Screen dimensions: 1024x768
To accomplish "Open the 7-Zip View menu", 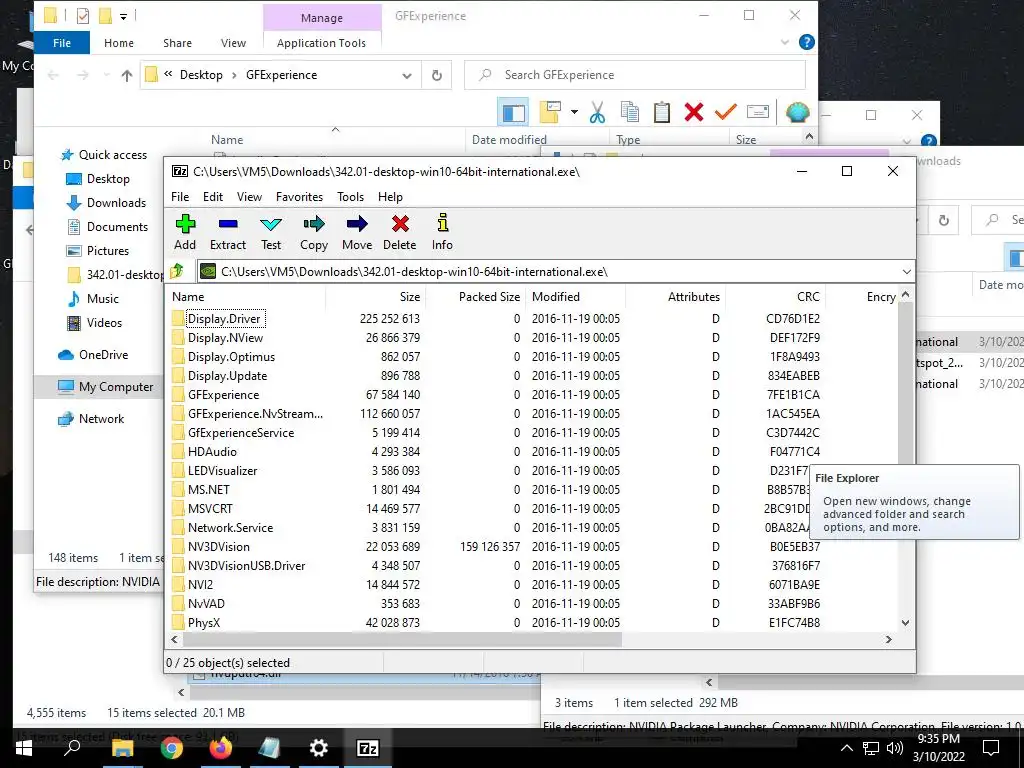I will coord(249,197).
